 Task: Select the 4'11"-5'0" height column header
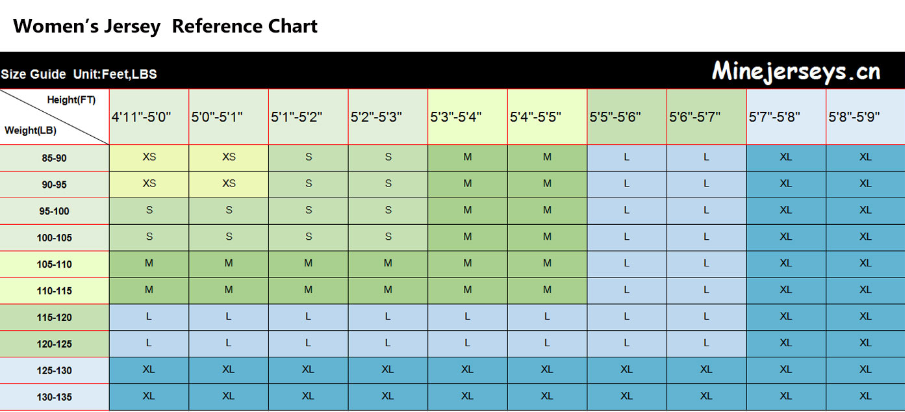[149, 117]
